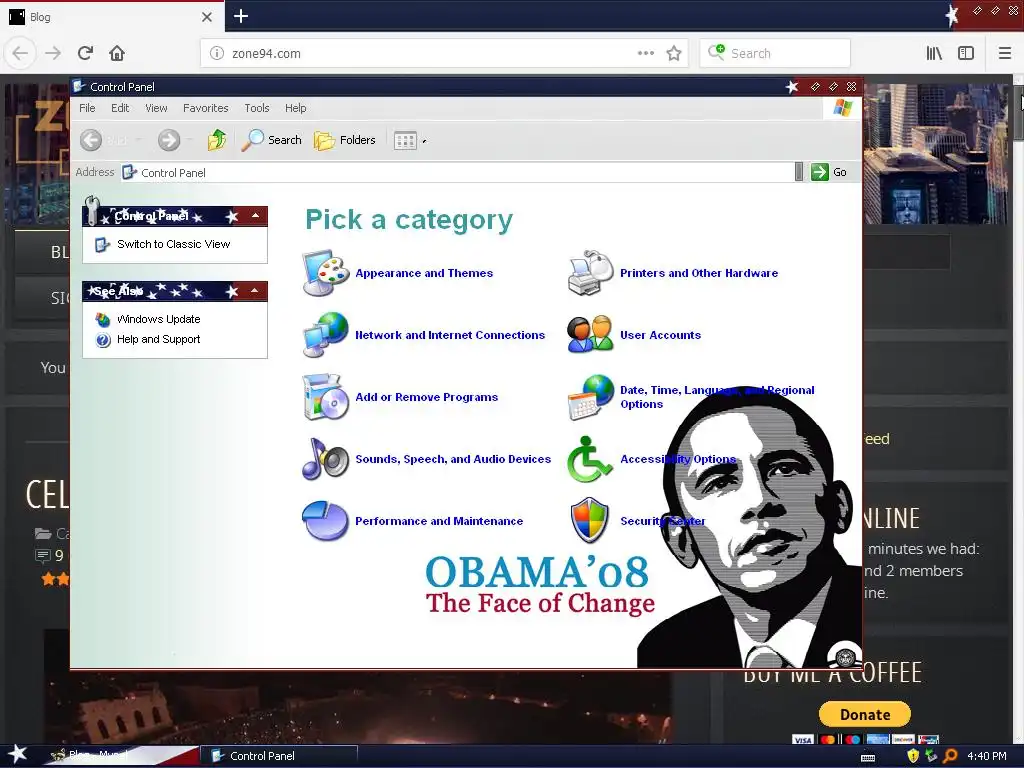Collapse the Control Panel sidebar section
This screenshot has height=768, width=1024.
pyautogui.click(x=255, y=216)
